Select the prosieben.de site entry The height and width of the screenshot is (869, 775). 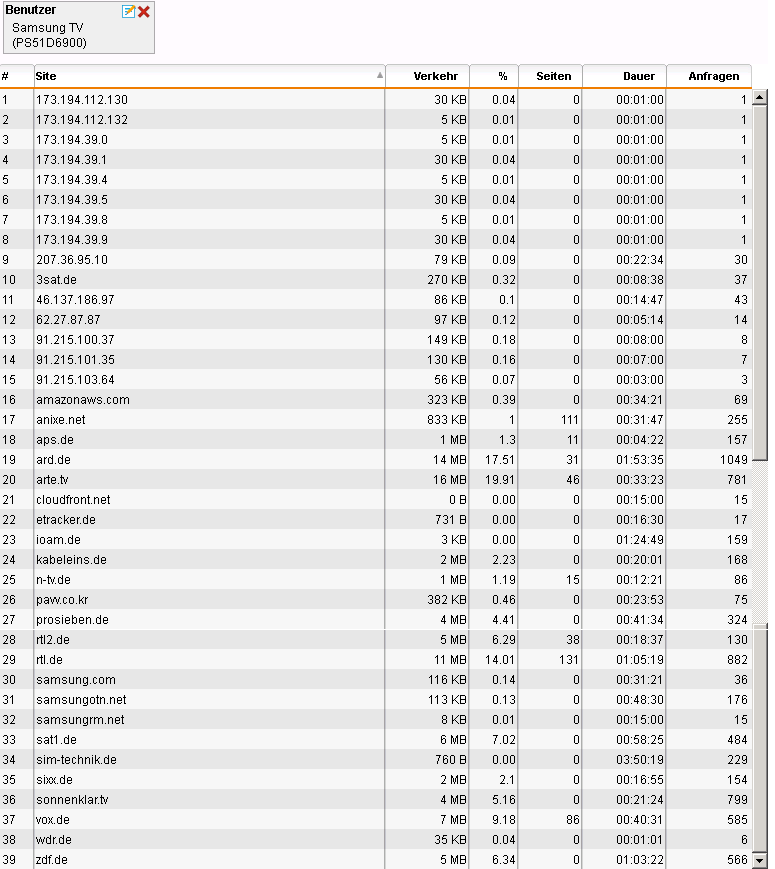coord(72,620)
